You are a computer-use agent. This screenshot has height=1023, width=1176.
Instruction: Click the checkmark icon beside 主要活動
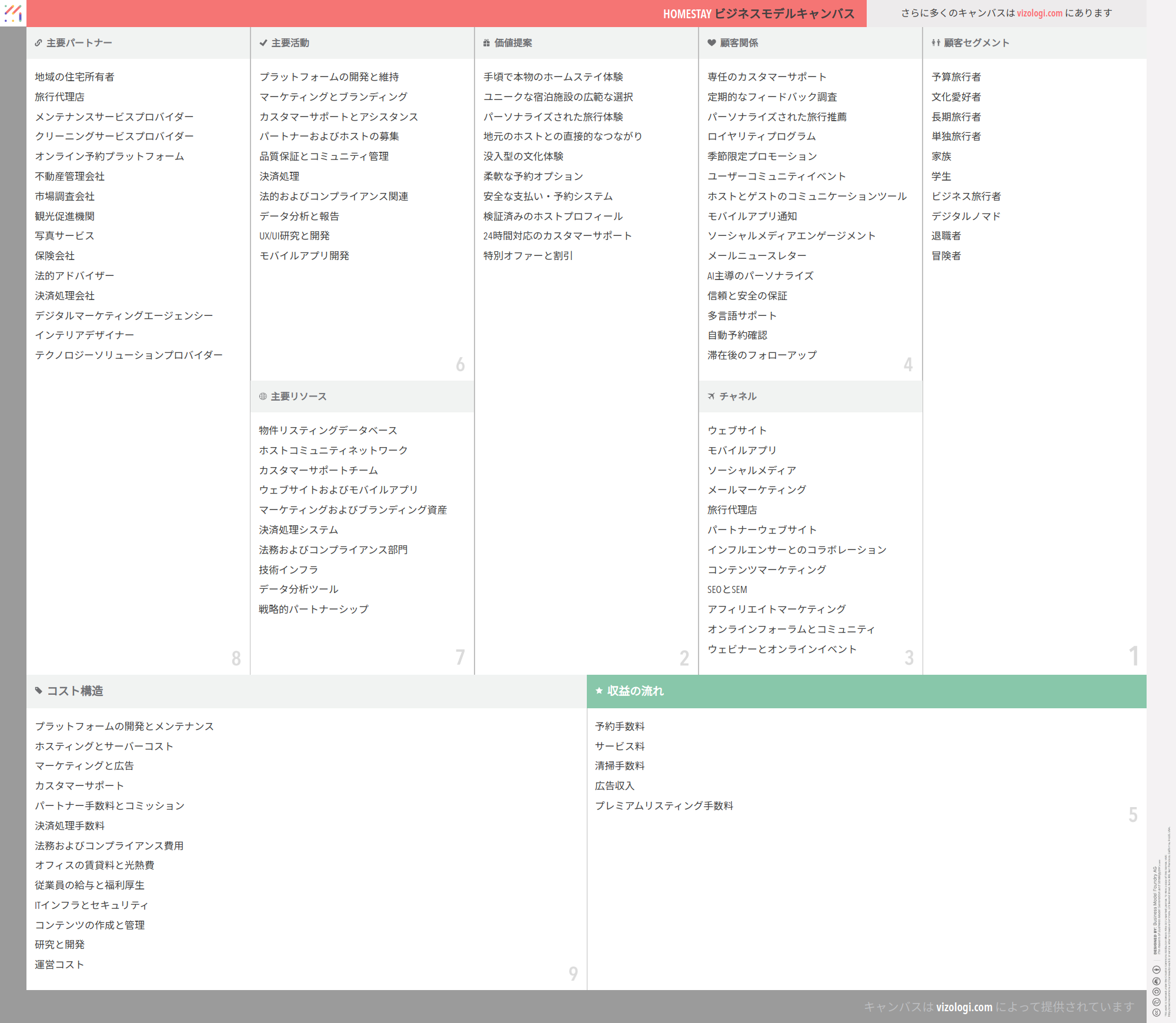click(x=263, y=43)
